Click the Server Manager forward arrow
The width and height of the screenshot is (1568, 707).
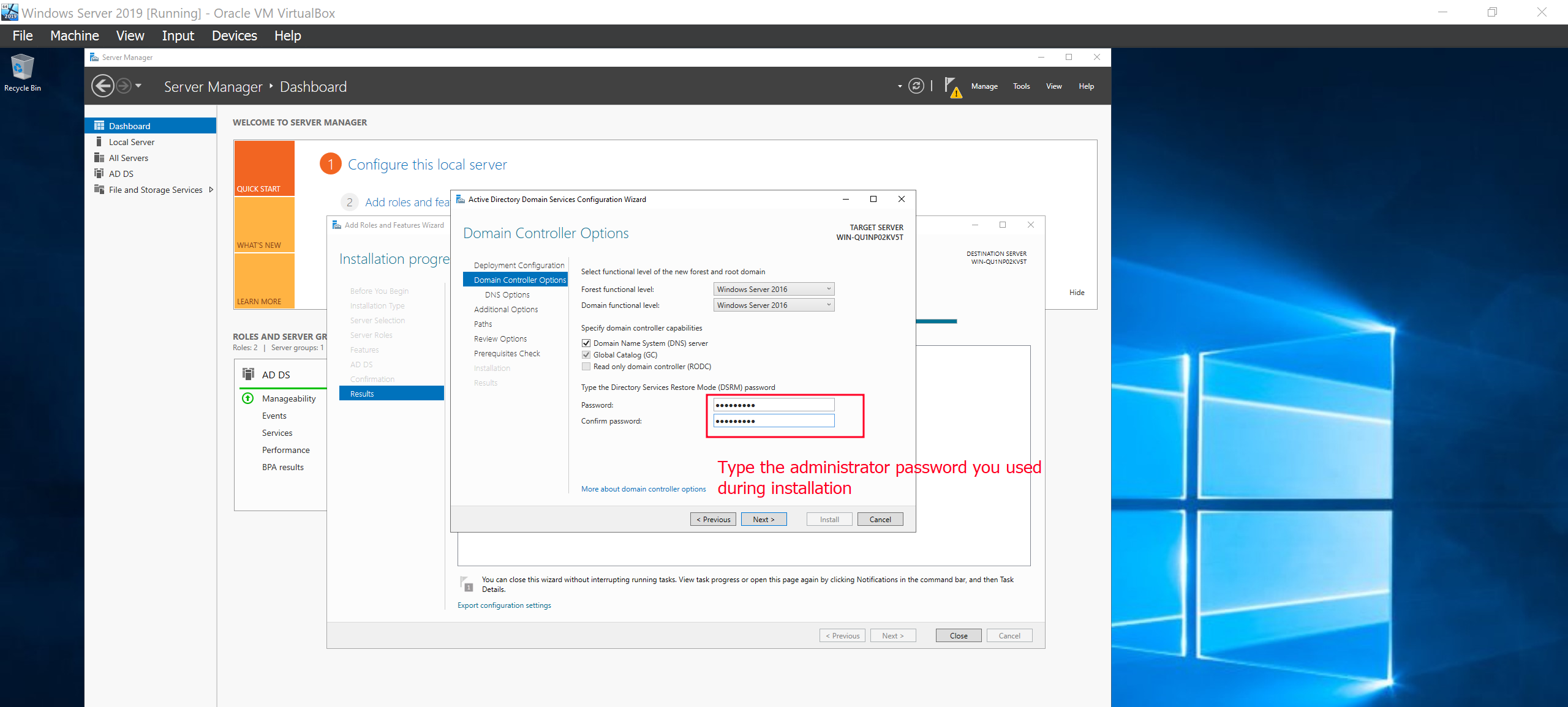[x=124, y=86]
